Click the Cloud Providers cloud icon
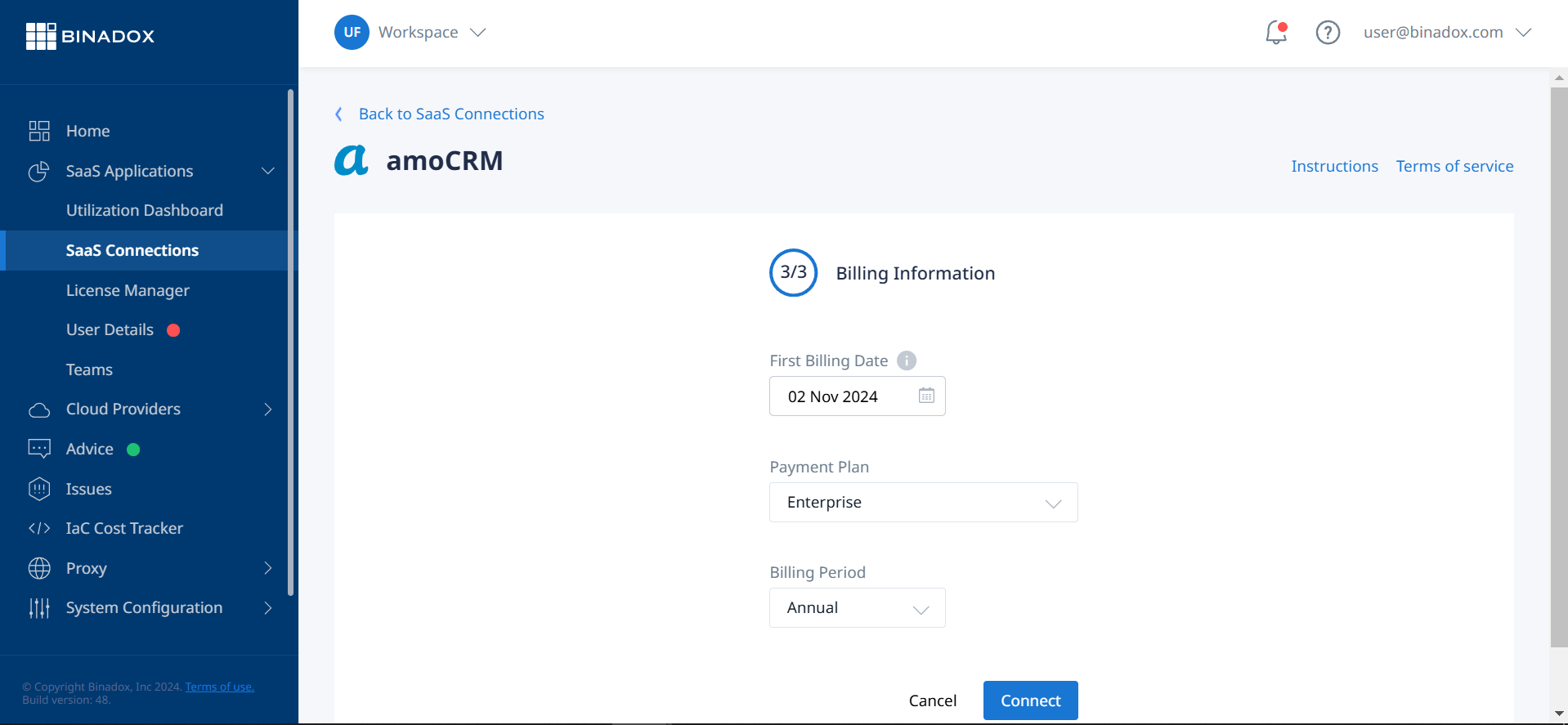Image resolution: width=1568 pixels, height=725 pixels. tap(39, 409)
